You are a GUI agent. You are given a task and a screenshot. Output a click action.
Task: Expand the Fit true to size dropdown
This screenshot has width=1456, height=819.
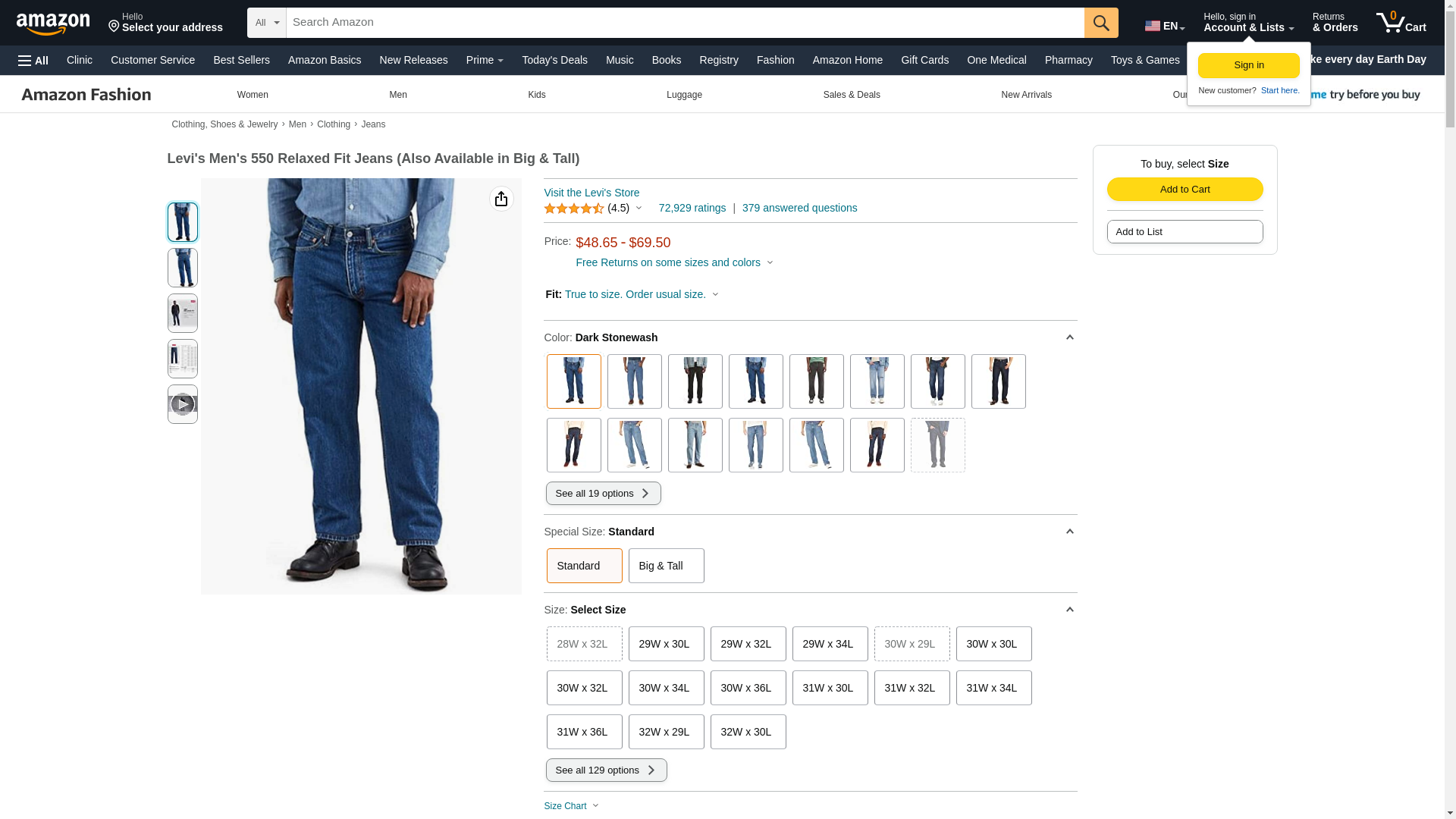[x=714, y=294]
